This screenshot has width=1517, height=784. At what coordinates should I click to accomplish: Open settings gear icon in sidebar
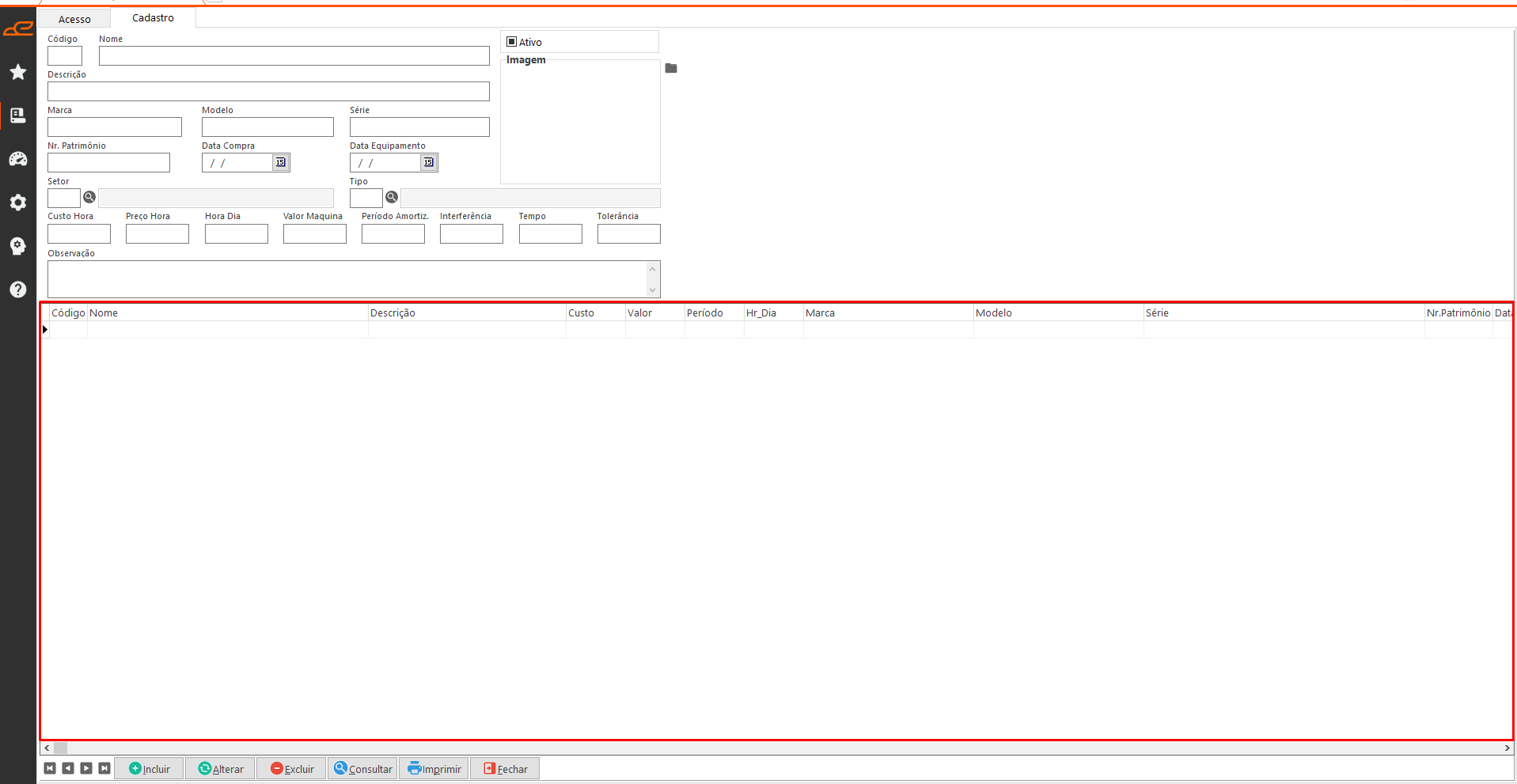(x=18, y=203)
